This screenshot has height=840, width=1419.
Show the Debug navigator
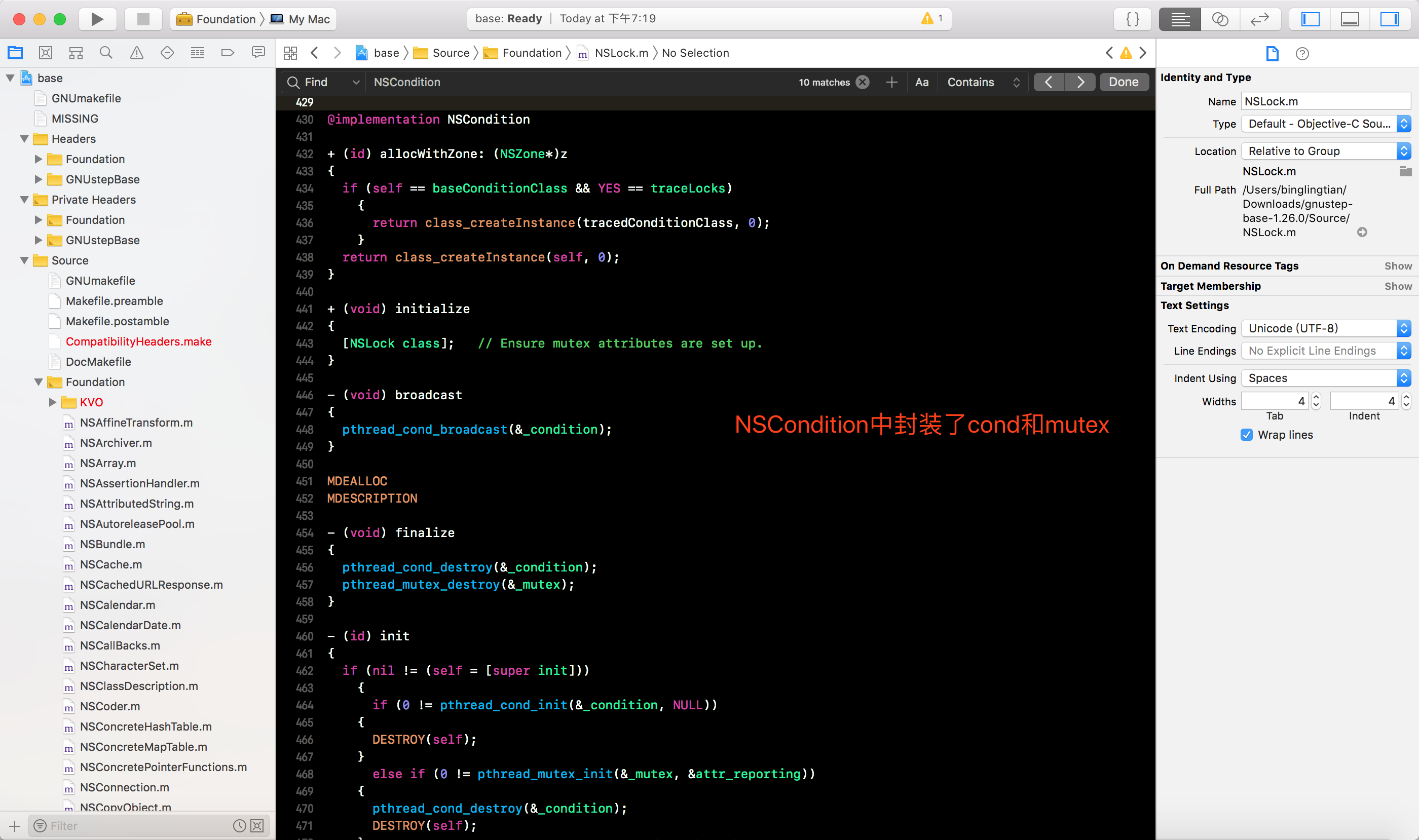(x=198, y=53)
